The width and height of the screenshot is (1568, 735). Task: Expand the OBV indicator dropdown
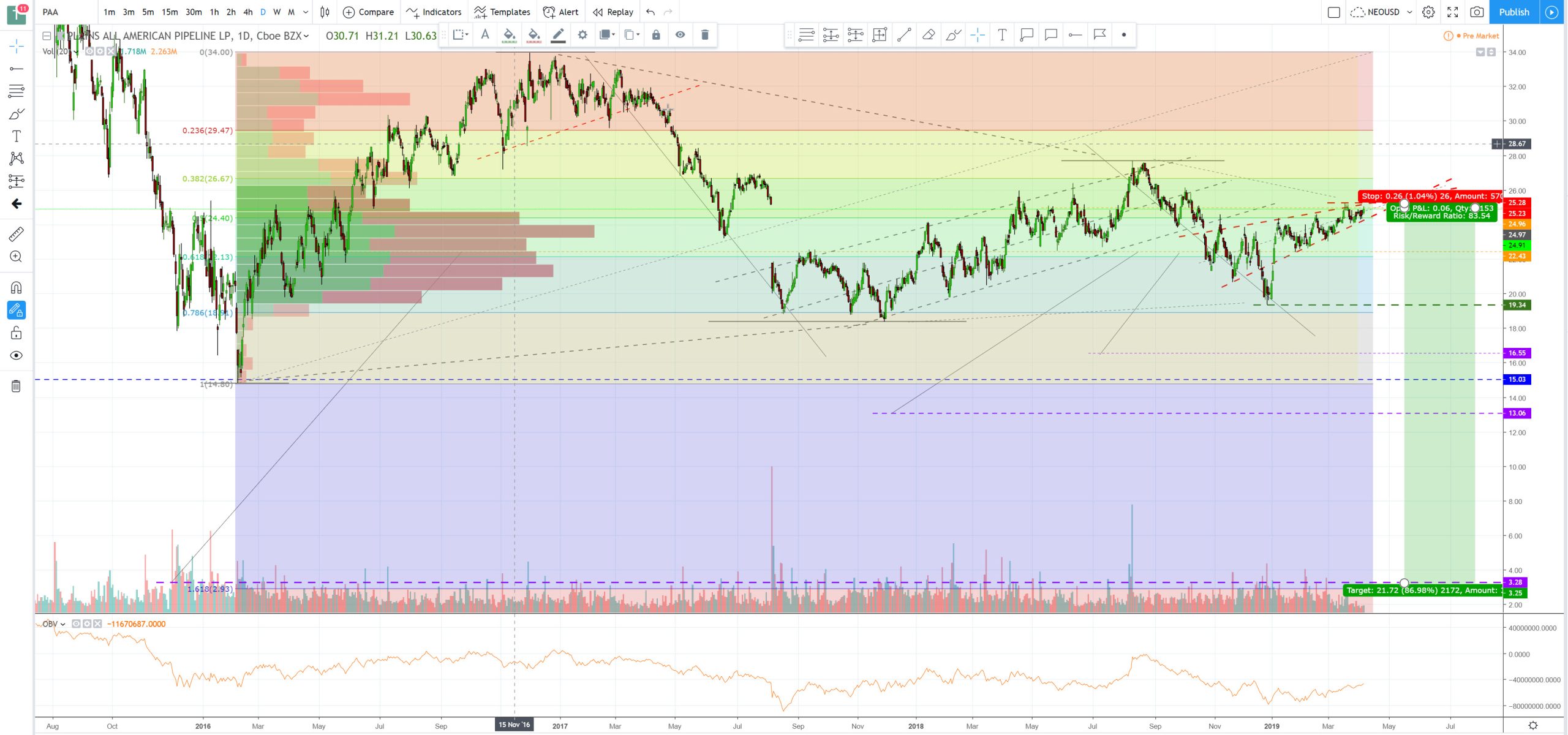(63, 624)
